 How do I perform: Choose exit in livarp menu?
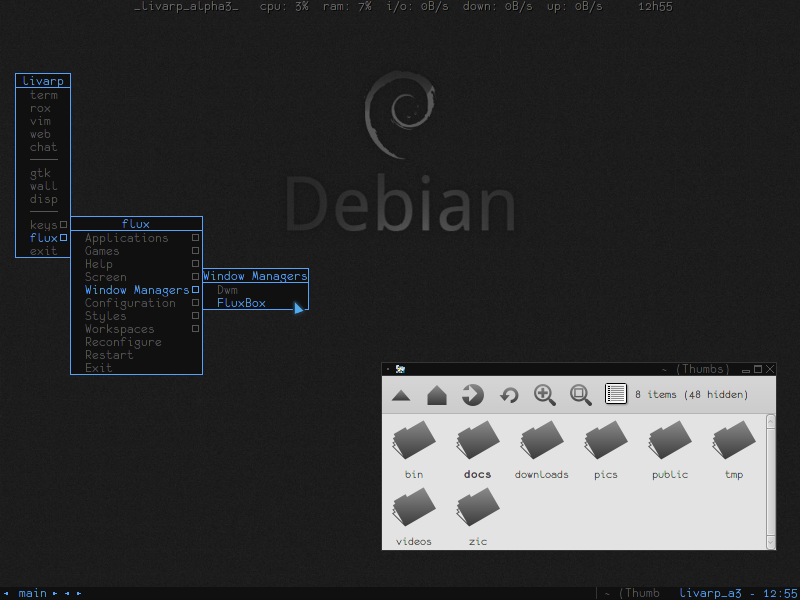tap(43, 251)
